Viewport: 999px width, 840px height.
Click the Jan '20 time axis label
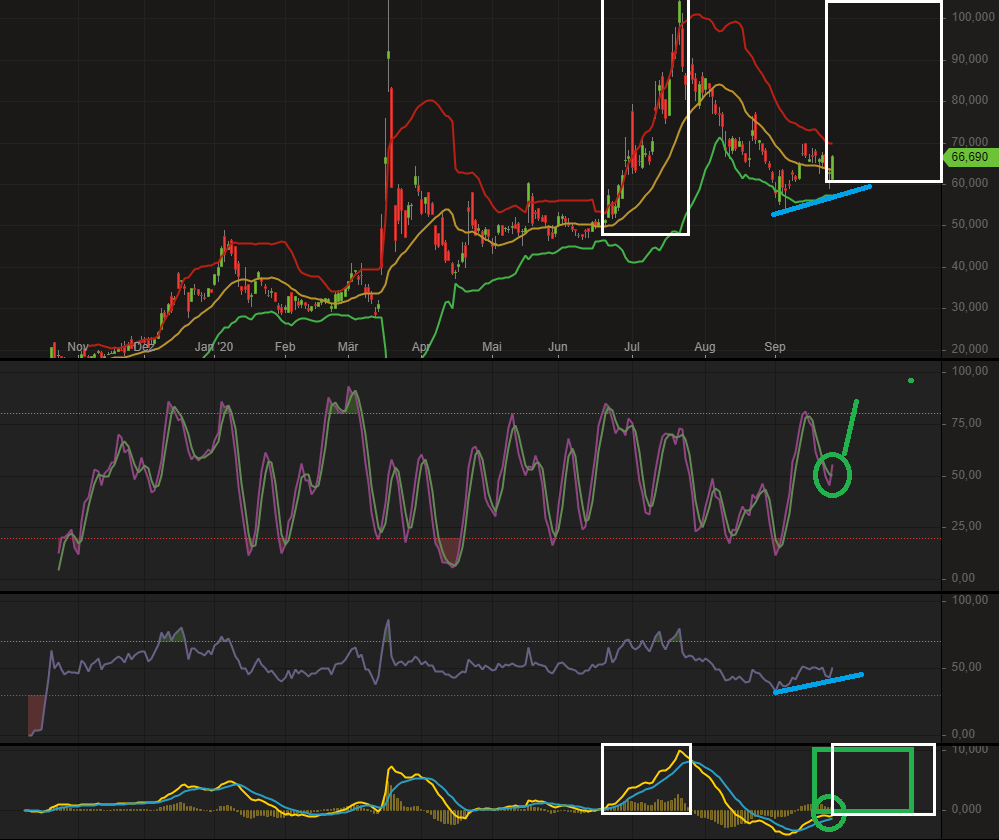pos(214,347)
